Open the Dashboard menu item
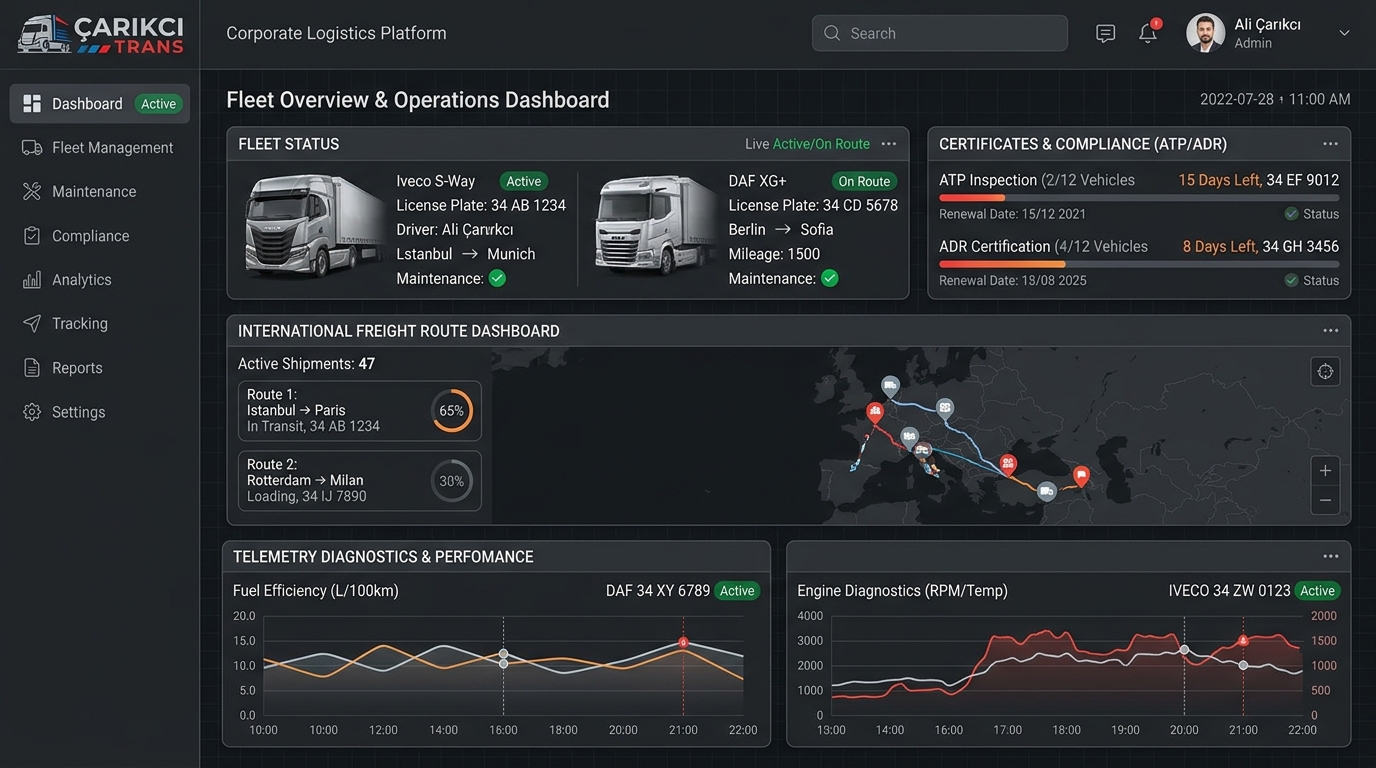 coord(100,104)
